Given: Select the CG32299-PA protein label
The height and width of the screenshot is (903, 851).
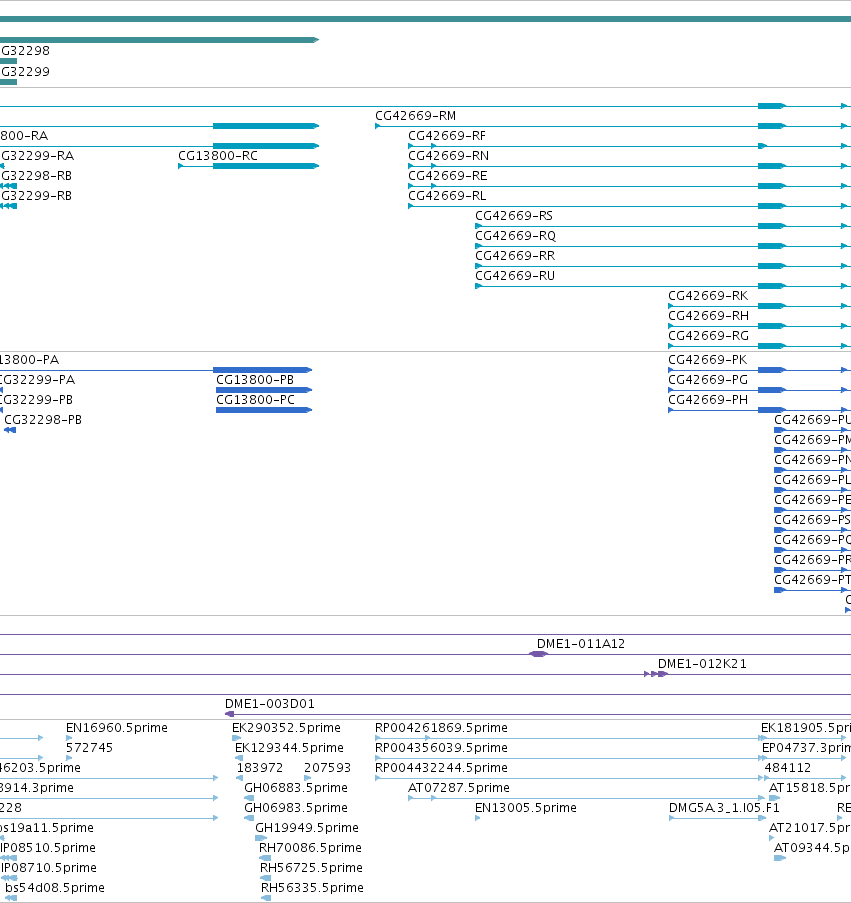Looking at the screenshot, I should (37, 380).
